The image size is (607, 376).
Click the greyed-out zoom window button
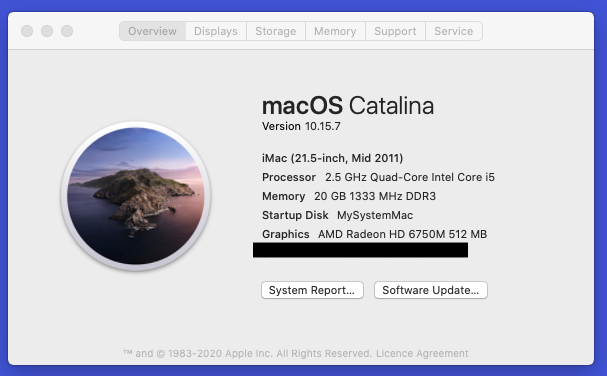click(67, 31)
